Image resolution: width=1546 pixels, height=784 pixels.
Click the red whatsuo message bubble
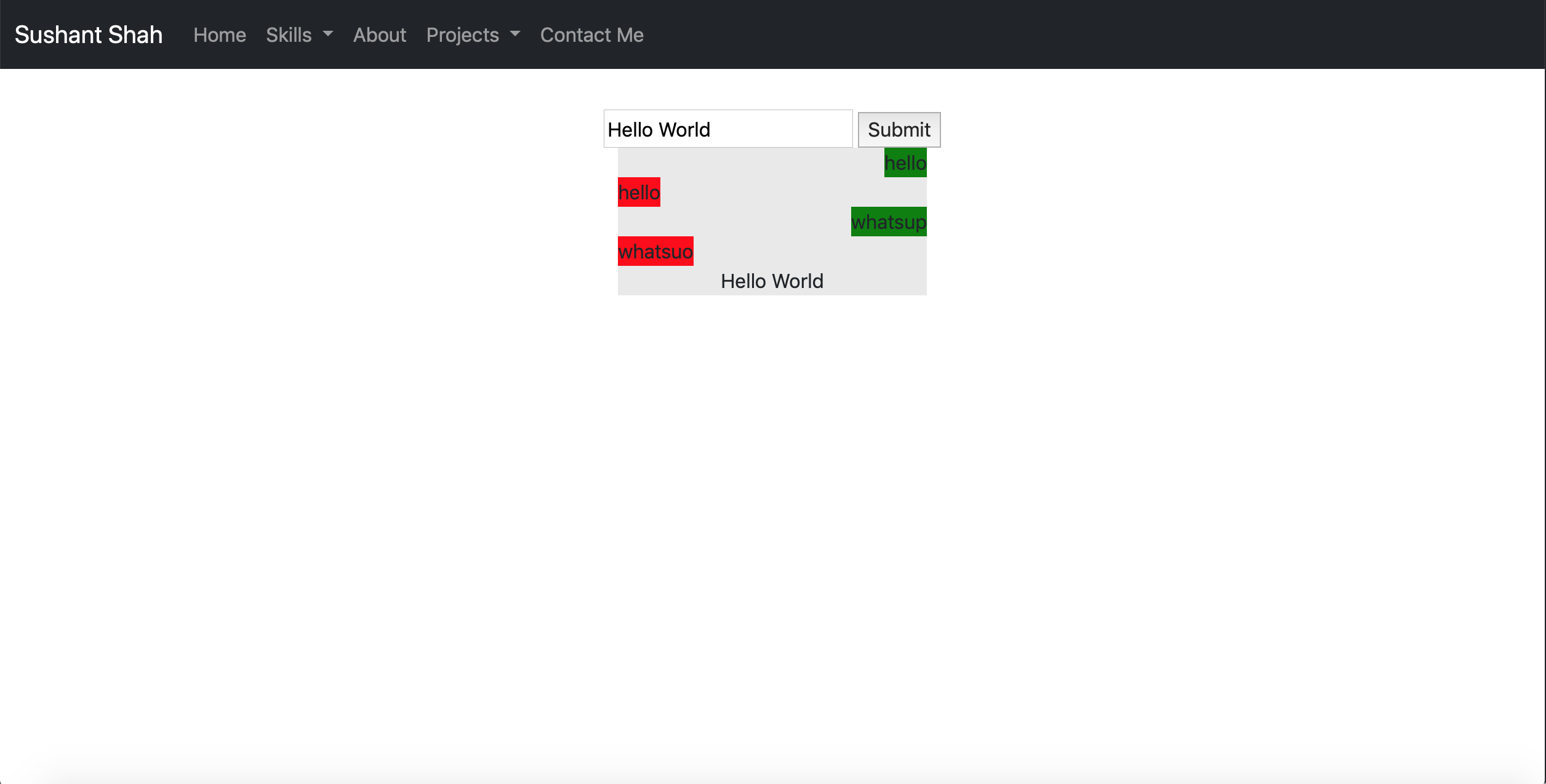click(655, 252)
